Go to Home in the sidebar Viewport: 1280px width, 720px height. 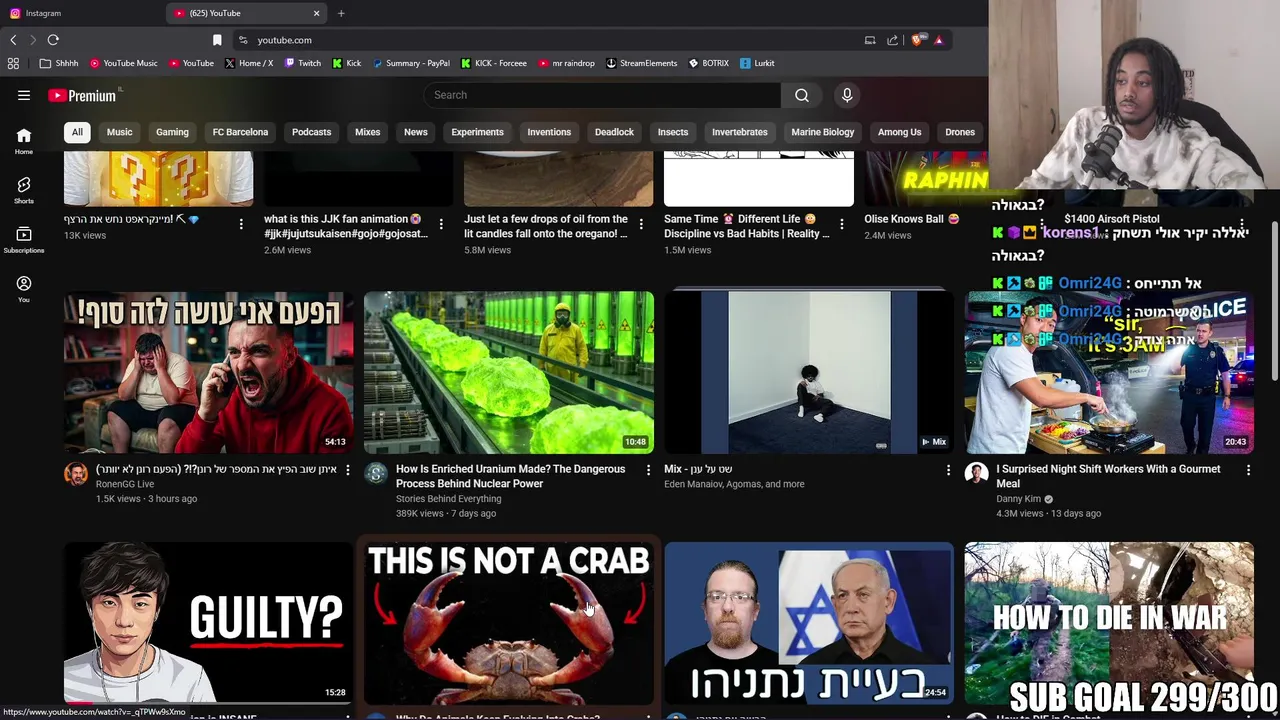(24, 141)
